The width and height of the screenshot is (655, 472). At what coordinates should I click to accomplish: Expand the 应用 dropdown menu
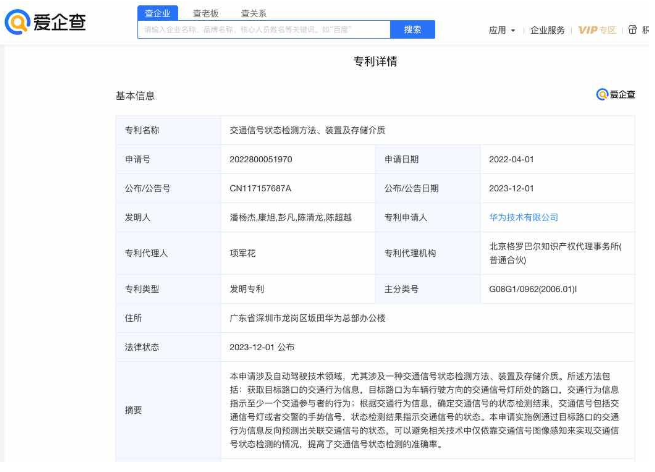(x=502, y=30)
